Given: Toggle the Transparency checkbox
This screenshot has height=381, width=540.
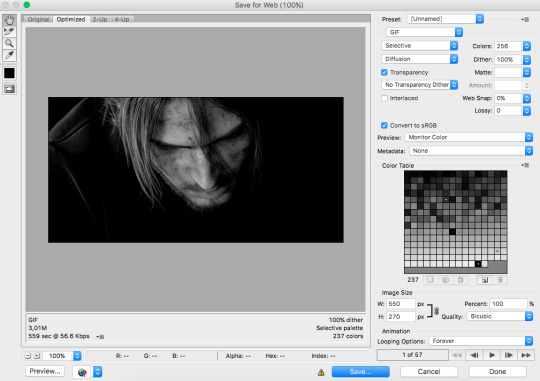Looking at the screenshot, I should (384, 72).
